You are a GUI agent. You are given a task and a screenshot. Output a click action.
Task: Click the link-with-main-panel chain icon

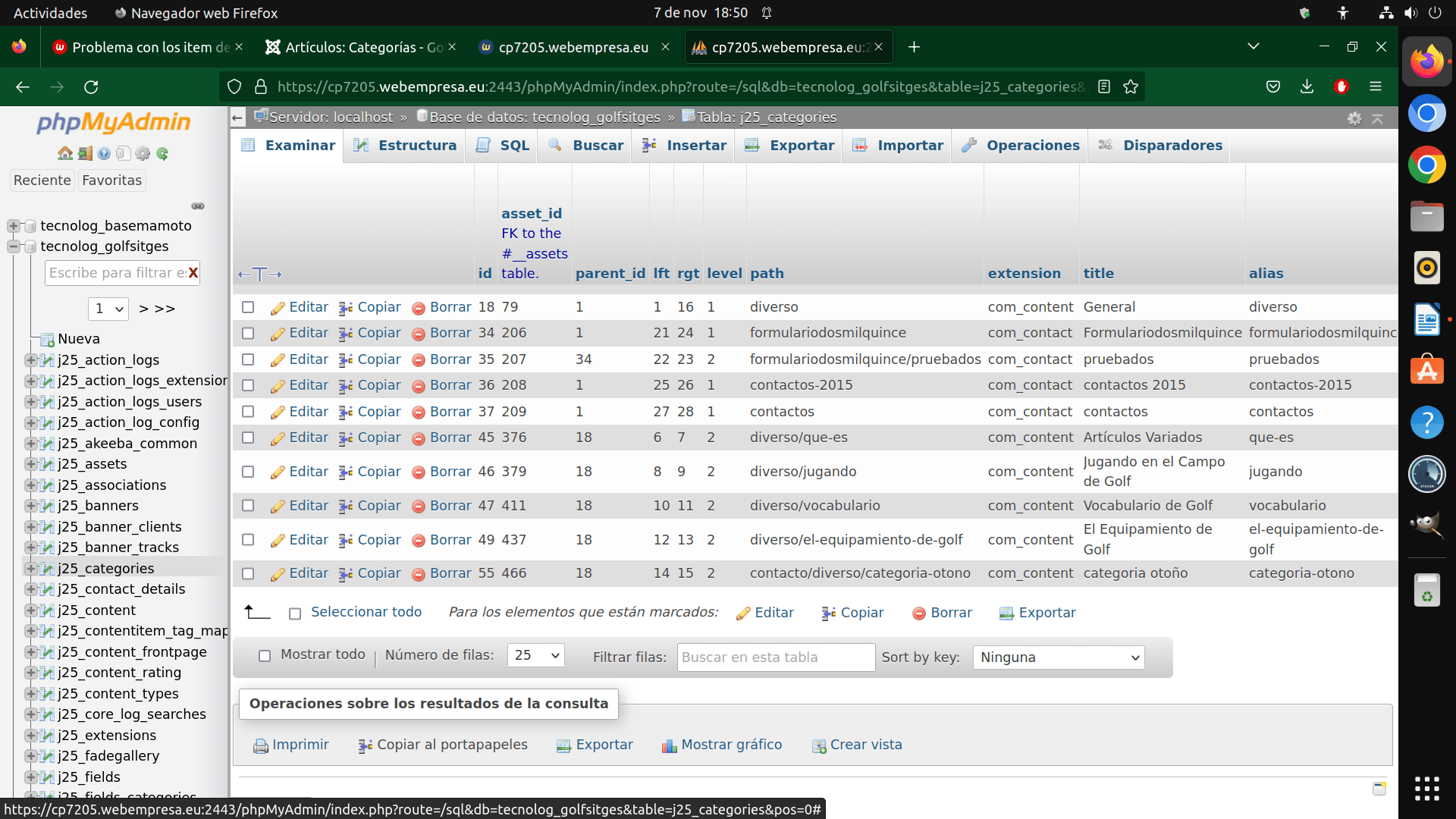(x=198, y=206)
